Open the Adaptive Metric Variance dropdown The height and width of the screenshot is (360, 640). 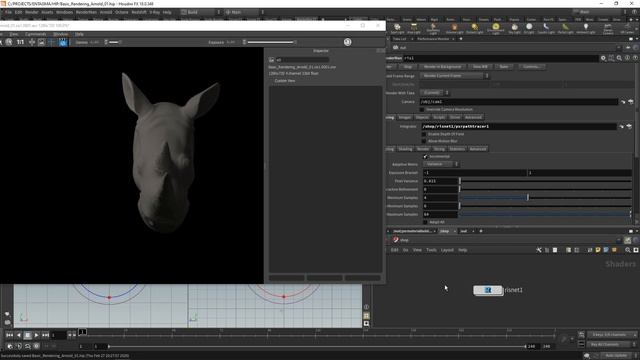coord(441,164)
